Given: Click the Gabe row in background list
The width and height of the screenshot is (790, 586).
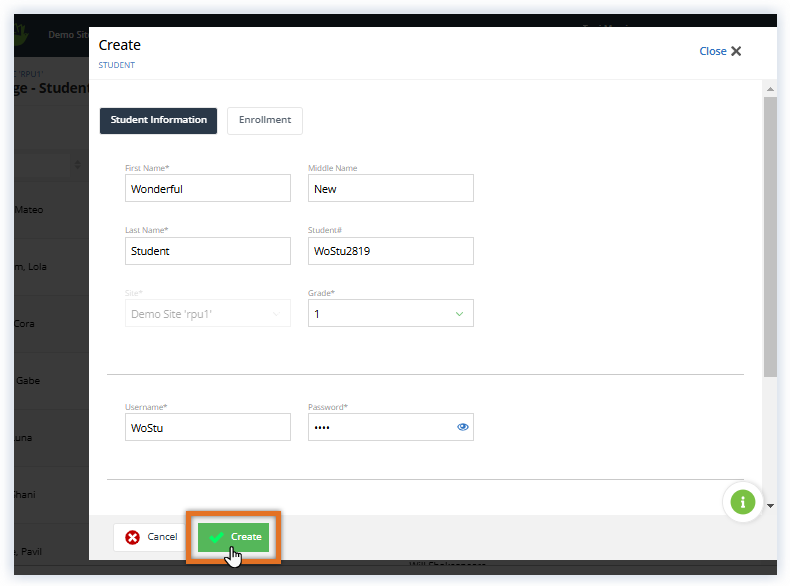Looking at the screenshot, I should [51, 381].
